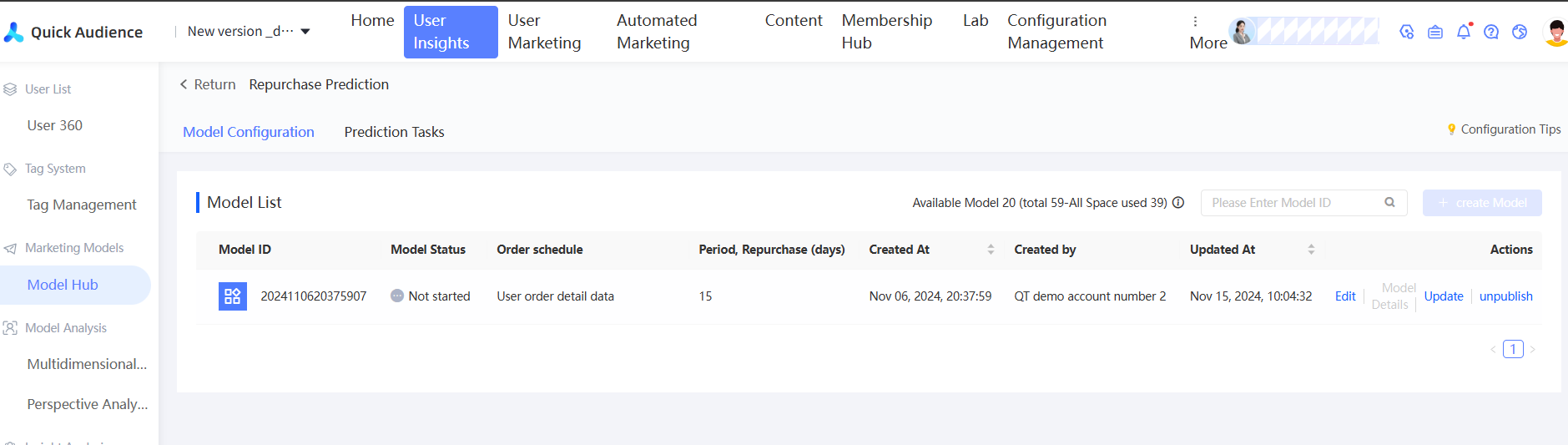Open the notifications bell
The image size is (1568, 445).
click(x=1464, y=32)
